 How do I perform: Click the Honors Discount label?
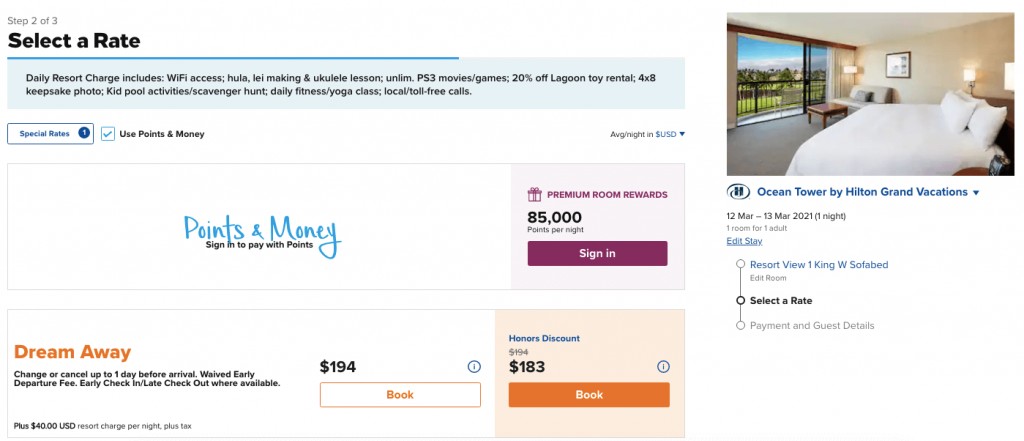544,338
